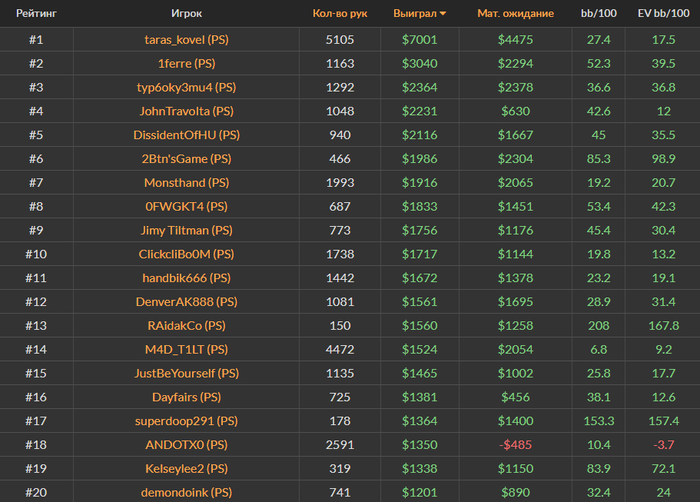Click 2Btn'sGame (PS) player link
The width and height of the screenshot is (700, 502).
coord(187,159)
